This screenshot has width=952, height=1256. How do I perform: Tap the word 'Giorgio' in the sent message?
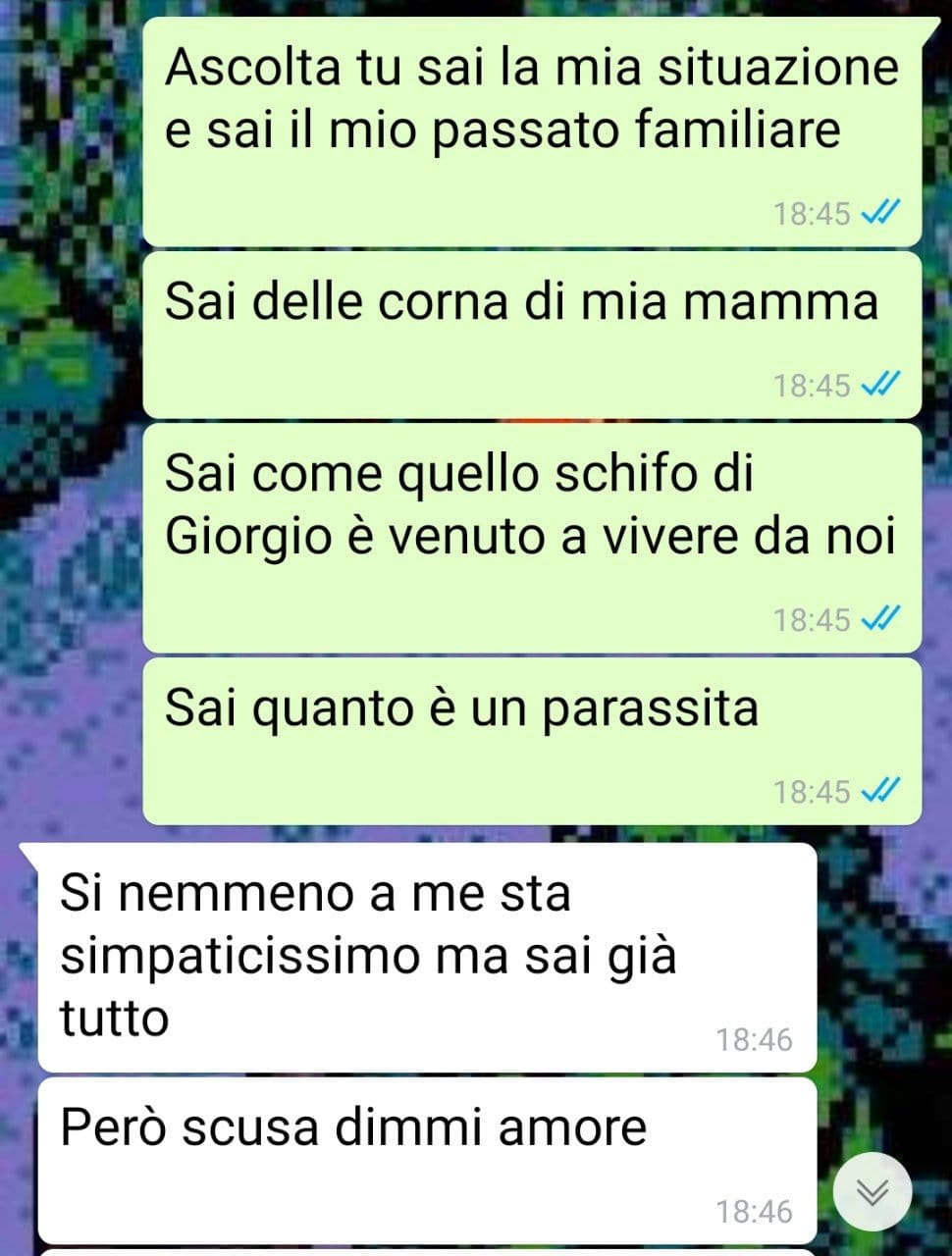tap(250, 538)
